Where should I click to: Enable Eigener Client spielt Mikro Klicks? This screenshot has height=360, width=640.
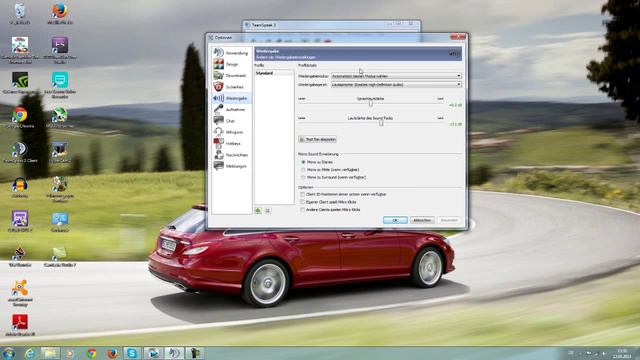point(302,202)
